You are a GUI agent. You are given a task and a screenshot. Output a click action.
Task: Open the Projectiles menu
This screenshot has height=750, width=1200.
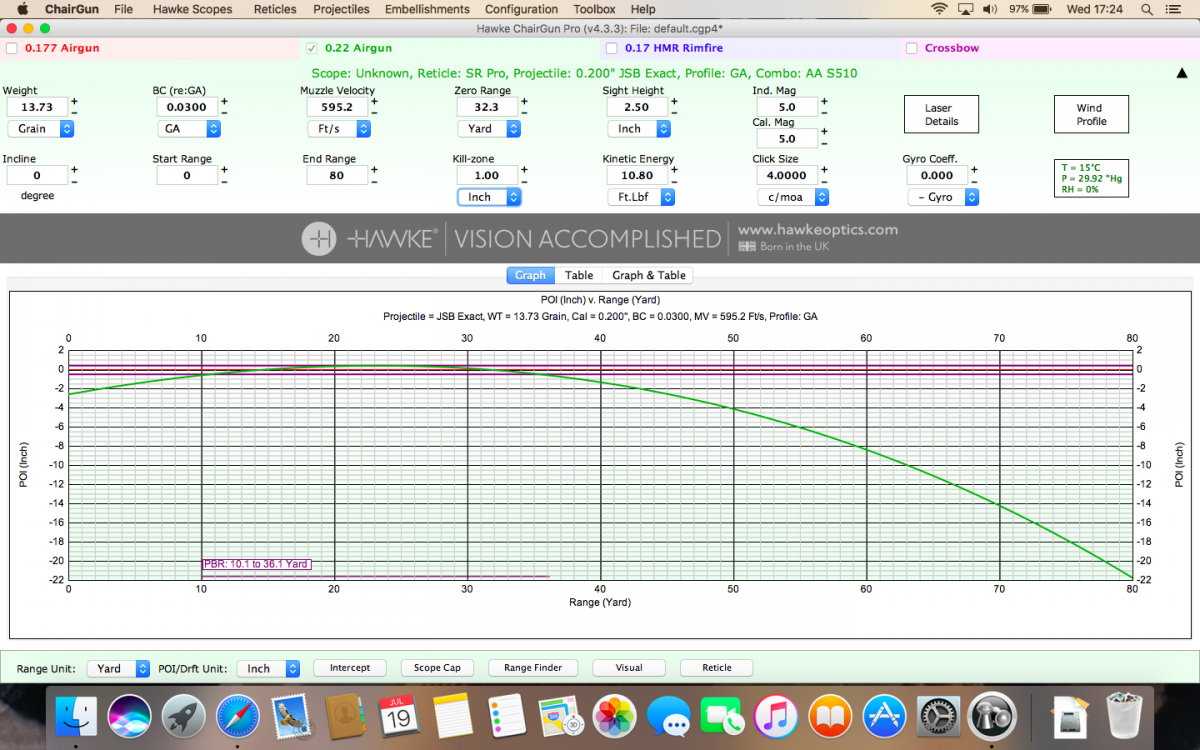[341, 9]
